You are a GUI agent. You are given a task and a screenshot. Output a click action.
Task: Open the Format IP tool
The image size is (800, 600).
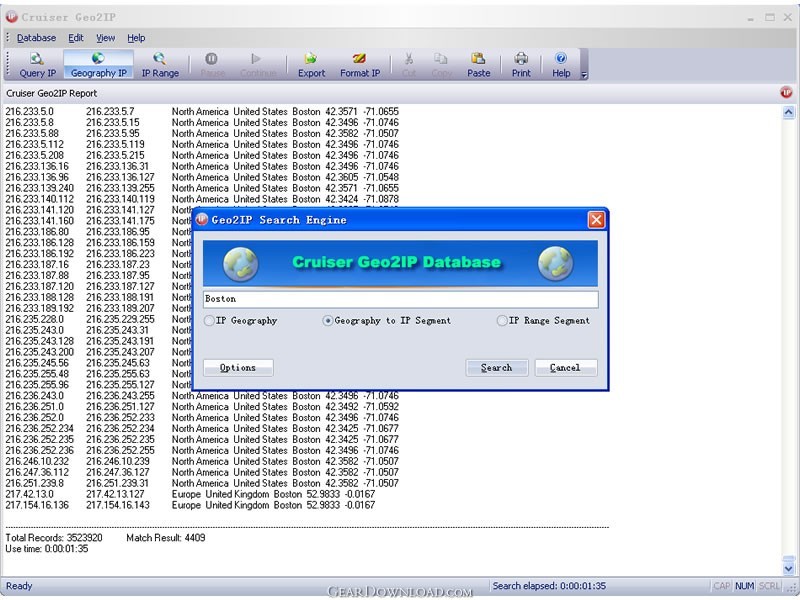pos(360,65)
